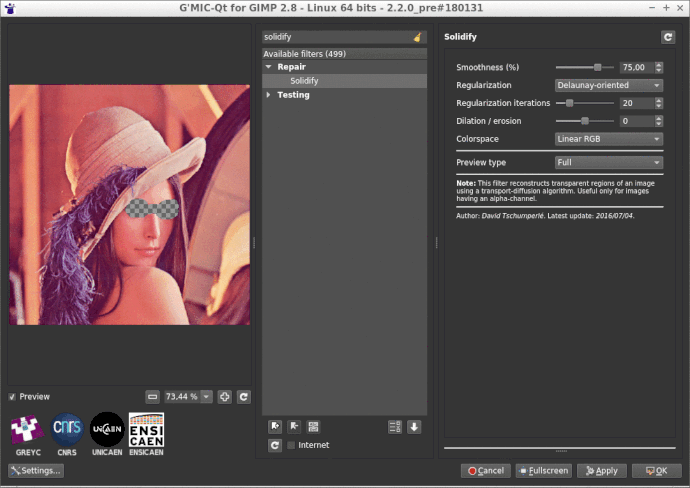Click the add fave icon below the filter list
The image size is (690, 488).
[x=275, y=427]
